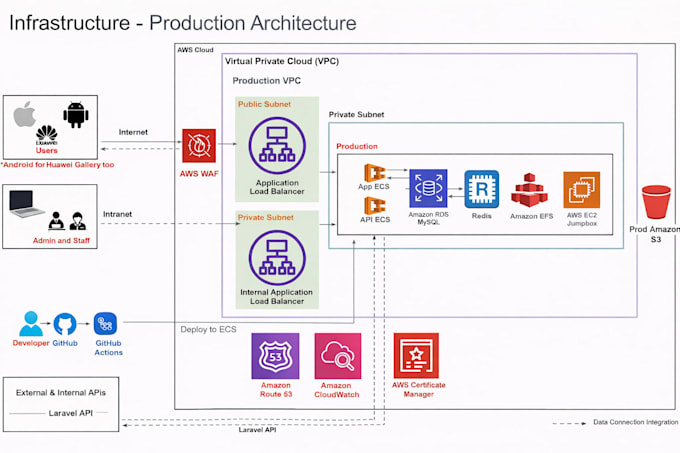Select the 'Prod Amazon S3' caption
The image size is (680, 453).
pyautogui.click(x=655, y=234)
